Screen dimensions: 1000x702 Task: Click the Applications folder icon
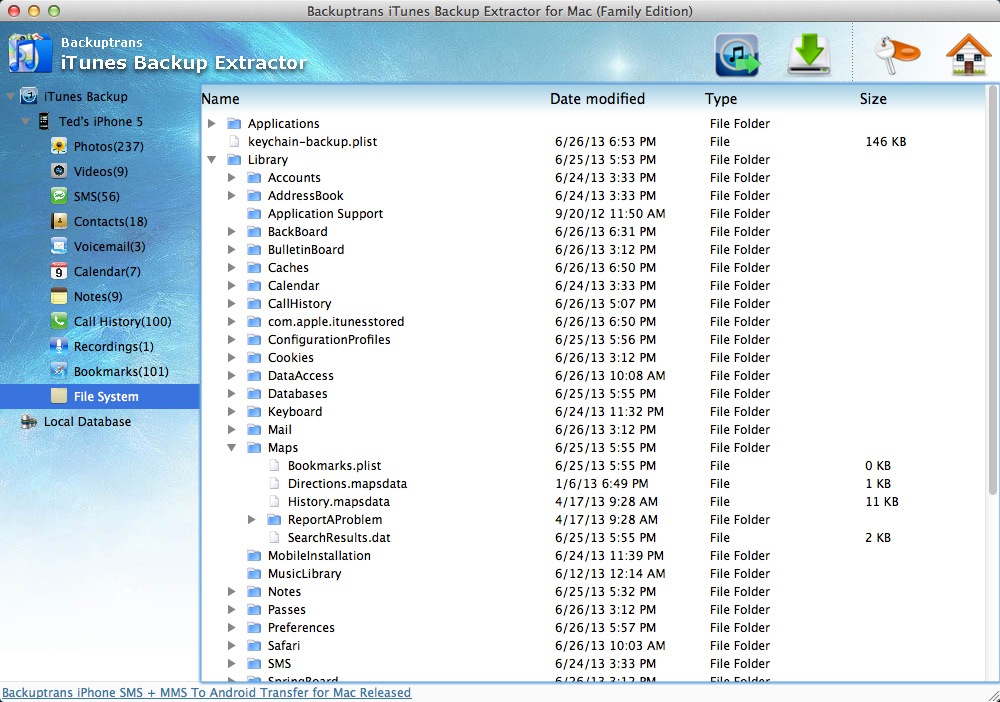tap(234, 124)
